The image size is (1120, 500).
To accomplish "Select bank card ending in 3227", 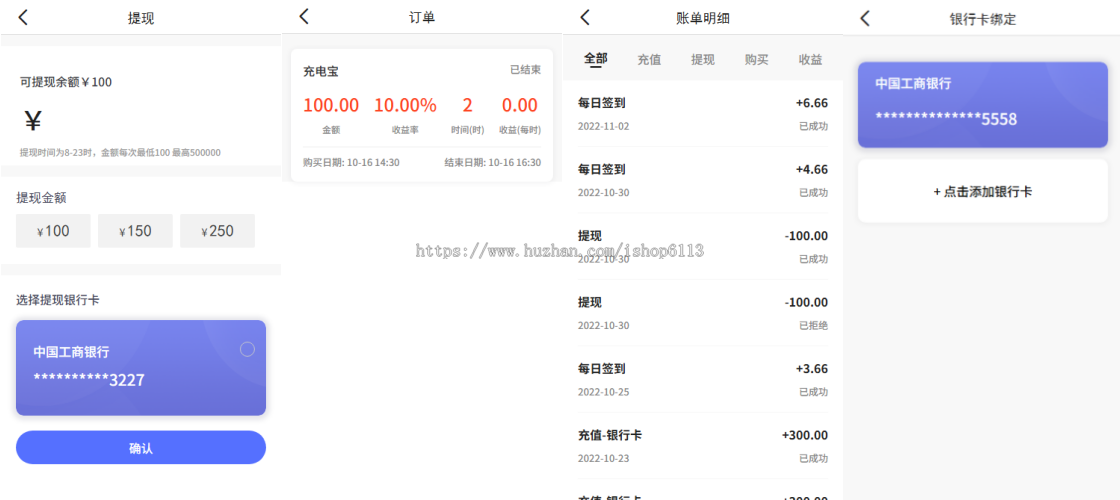I will pyautogui.click(x=141, y=368).
